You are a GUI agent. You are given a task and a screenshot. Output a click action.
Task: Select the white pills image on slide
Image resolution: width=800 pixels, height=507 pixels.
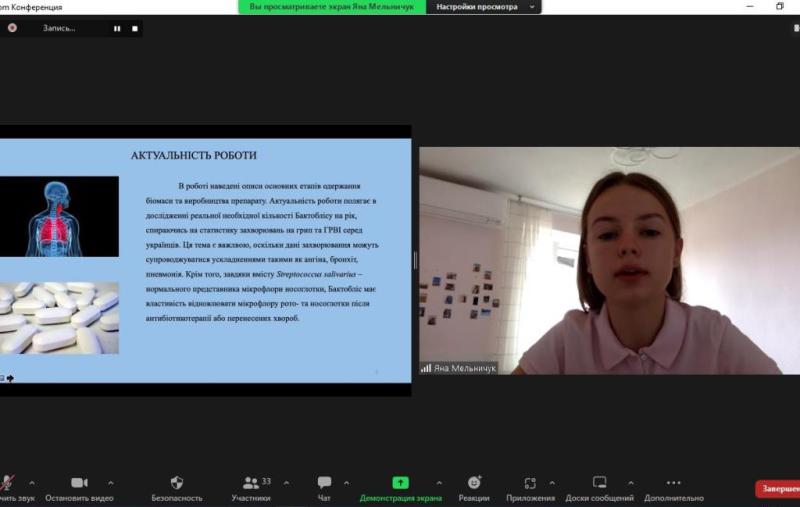(59, 318)
